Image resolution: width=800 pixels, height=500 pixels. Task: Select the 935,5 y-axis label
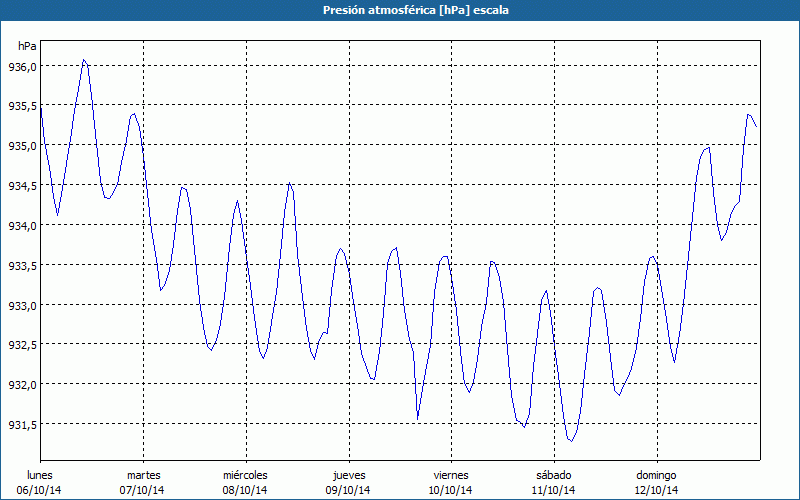click(x=22, y=106)
